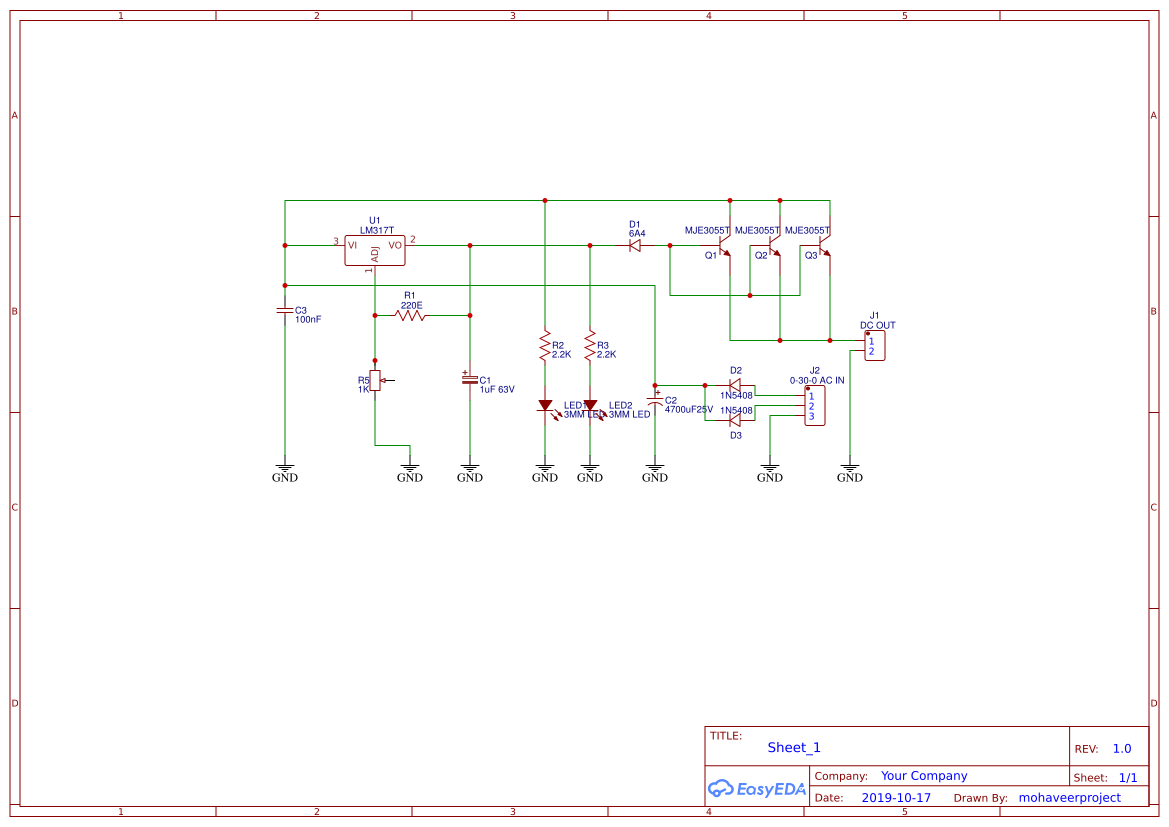Click the EasyEDA logo in title block

756,788
